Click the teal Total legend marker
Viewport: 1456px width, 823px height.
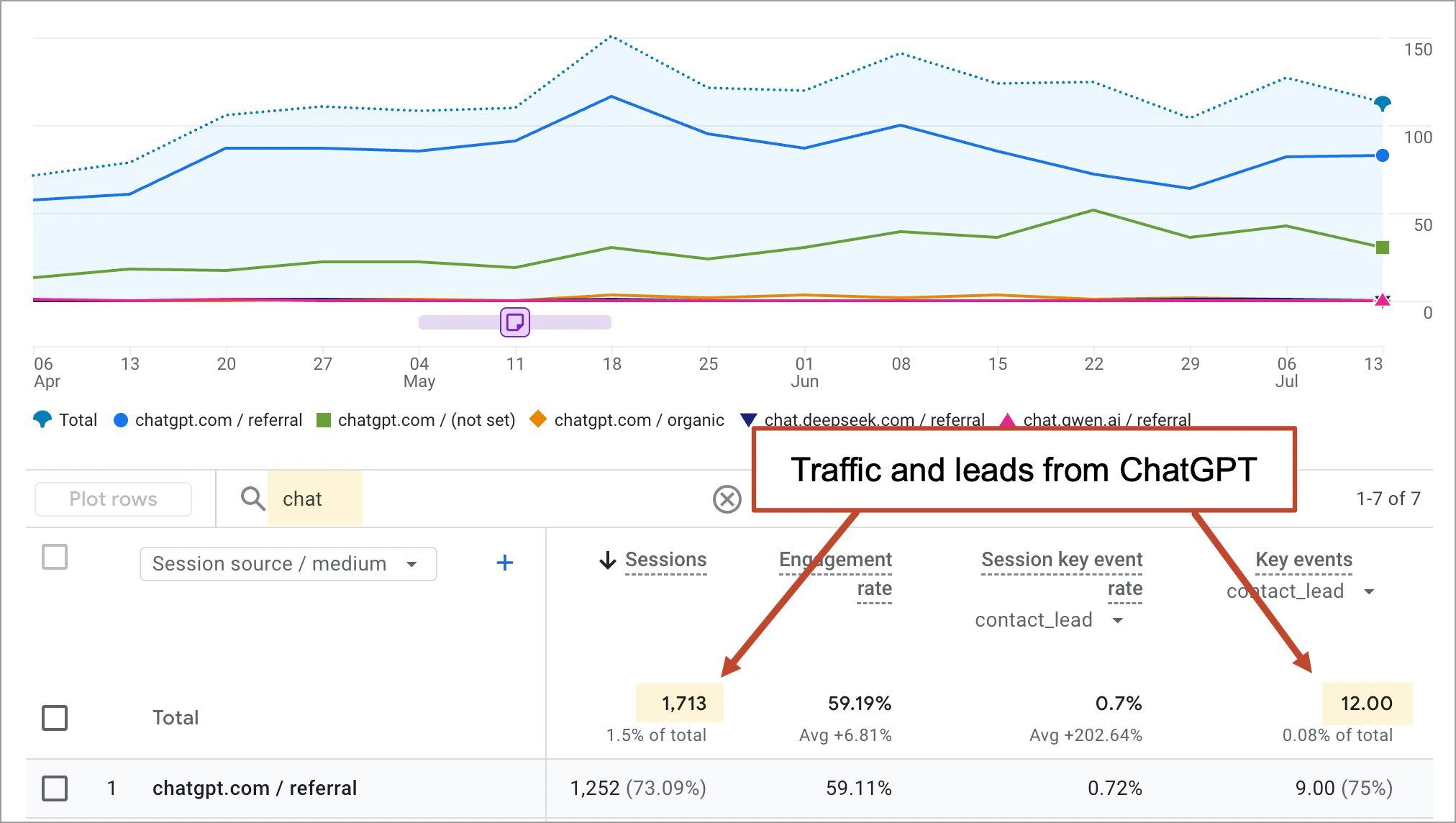41,419
